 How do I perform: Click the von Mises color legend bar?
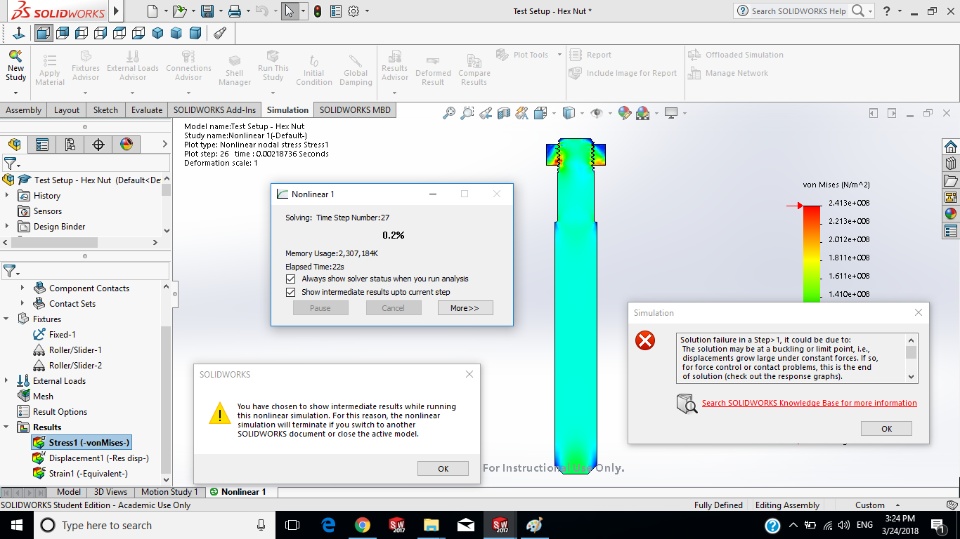[811, 253]
